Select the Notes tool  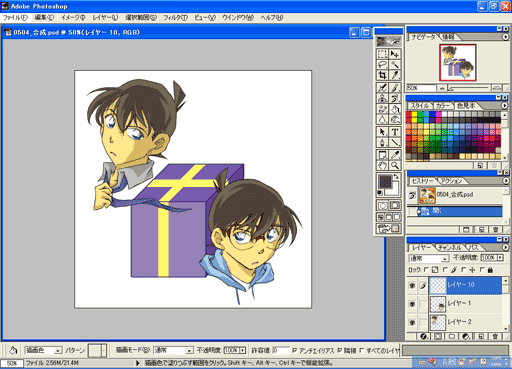tap(382, 155)
